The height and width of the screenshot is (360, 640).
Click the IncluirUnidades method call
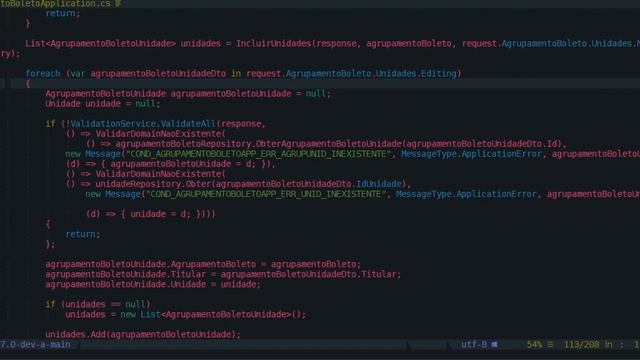coord(273,44)
